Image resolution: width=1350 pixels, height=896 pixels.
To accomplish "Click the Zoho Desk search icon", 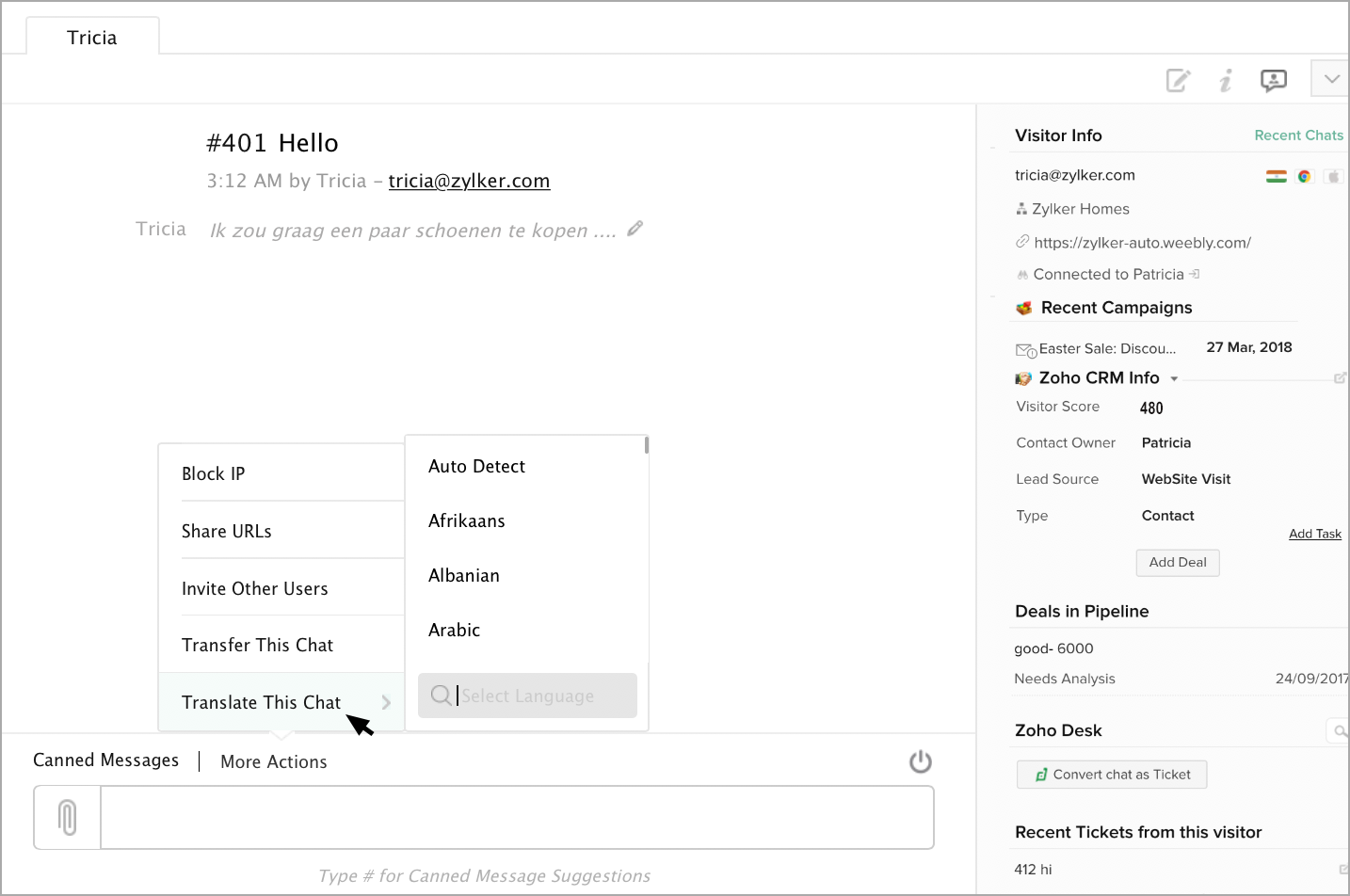I will pos(1340,730).
